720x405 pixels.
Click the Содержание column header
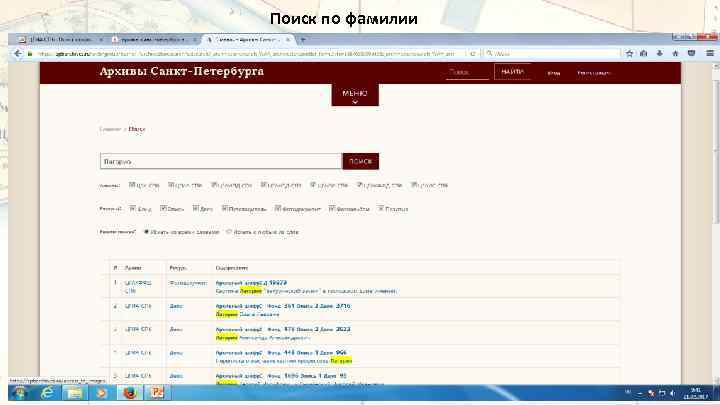tap(232, 268)
